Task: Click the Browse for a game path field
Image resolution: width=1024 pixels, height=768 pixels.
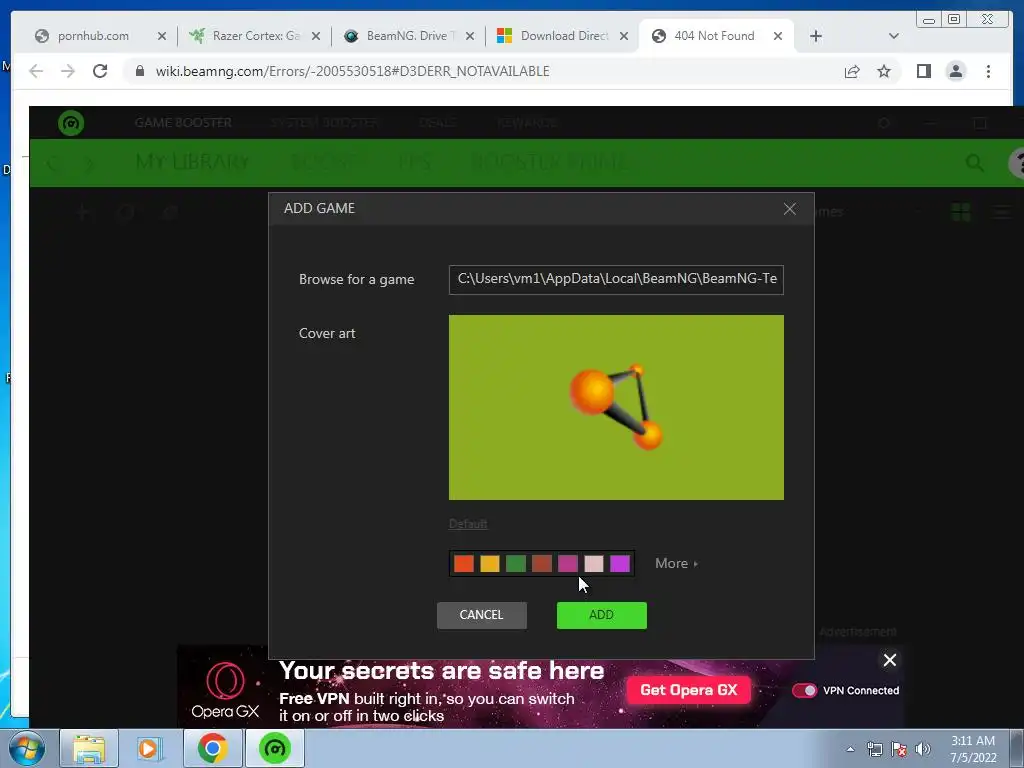Action: click(616, 280)
